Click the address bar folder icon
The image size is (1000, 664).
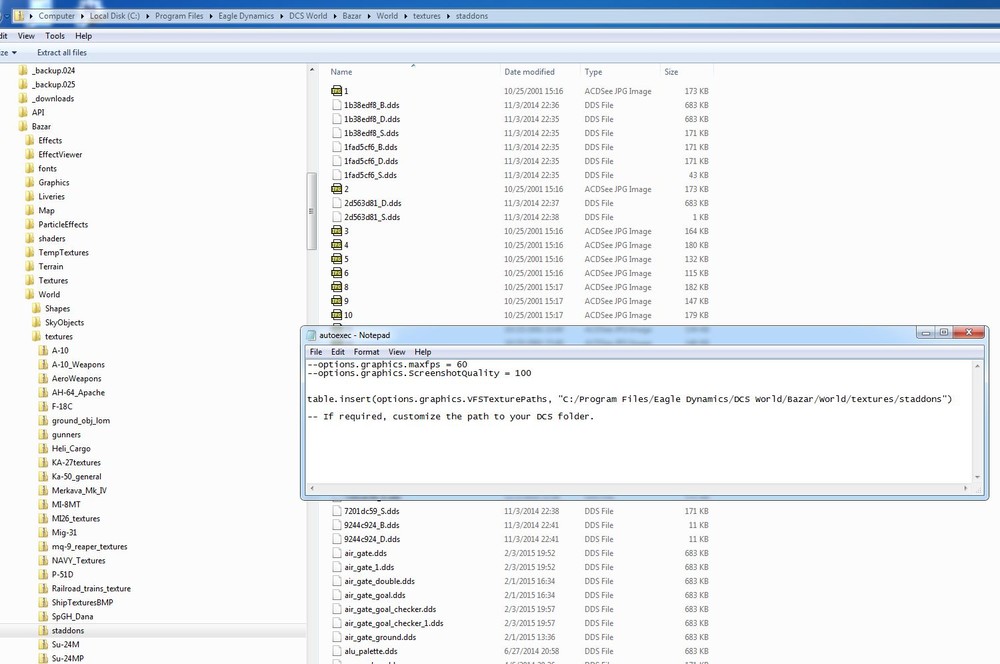(x=19, y=15)
